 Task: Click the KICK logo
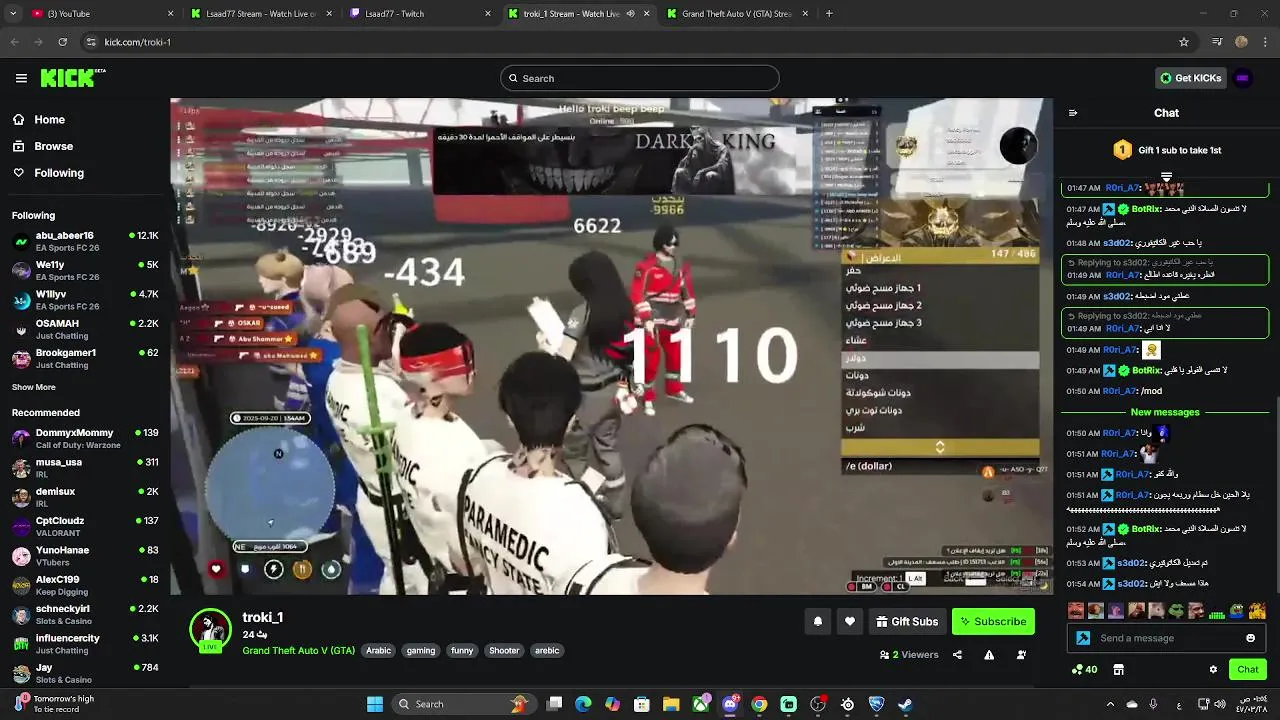pyautogui.click(x=73, y=78)
